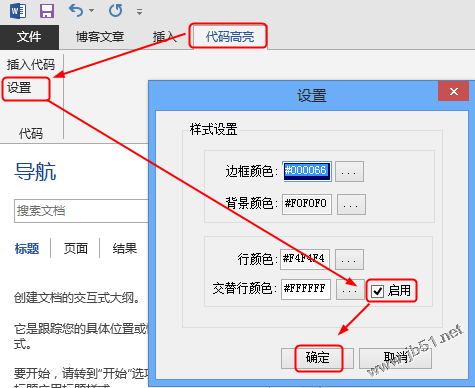Save the document with the floppy icon
475x388 pixels.
click(x=47, y=11)
